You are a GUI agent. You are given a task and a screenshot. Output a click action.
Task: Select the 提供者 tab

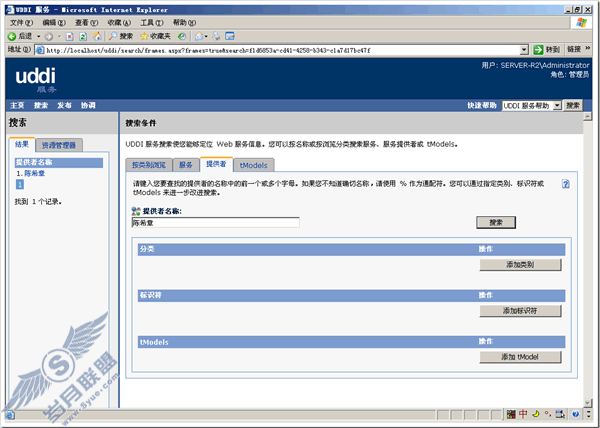click(216, 164)
